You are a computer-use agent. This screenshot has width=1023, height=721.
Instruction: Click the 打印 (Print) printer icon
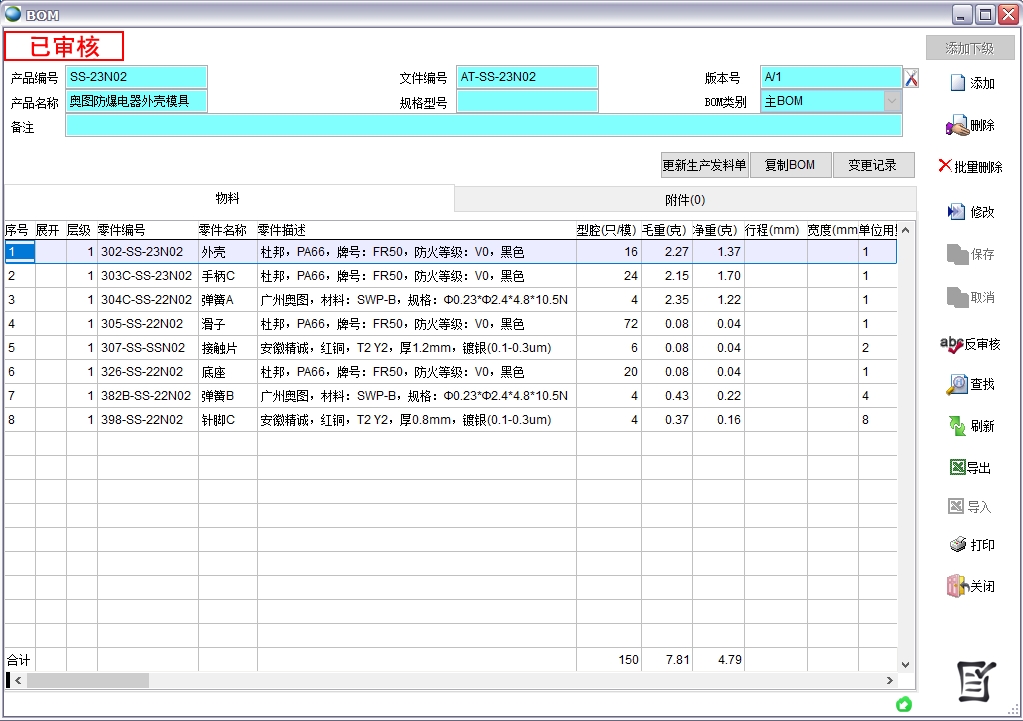click(957, 545)
